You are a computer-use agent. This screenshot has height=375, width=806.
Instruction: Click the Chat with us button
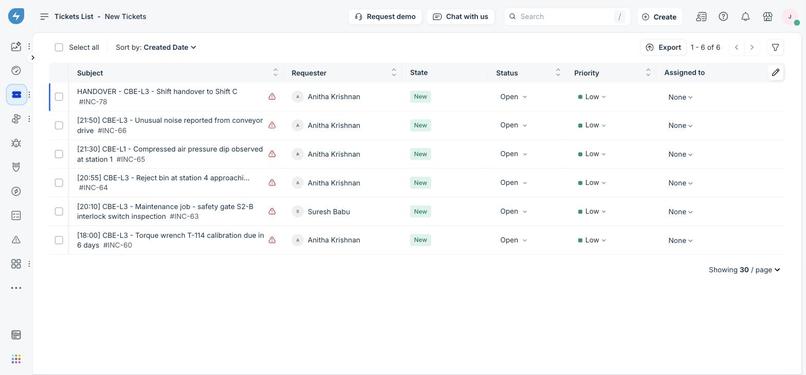tap(461, 16)
